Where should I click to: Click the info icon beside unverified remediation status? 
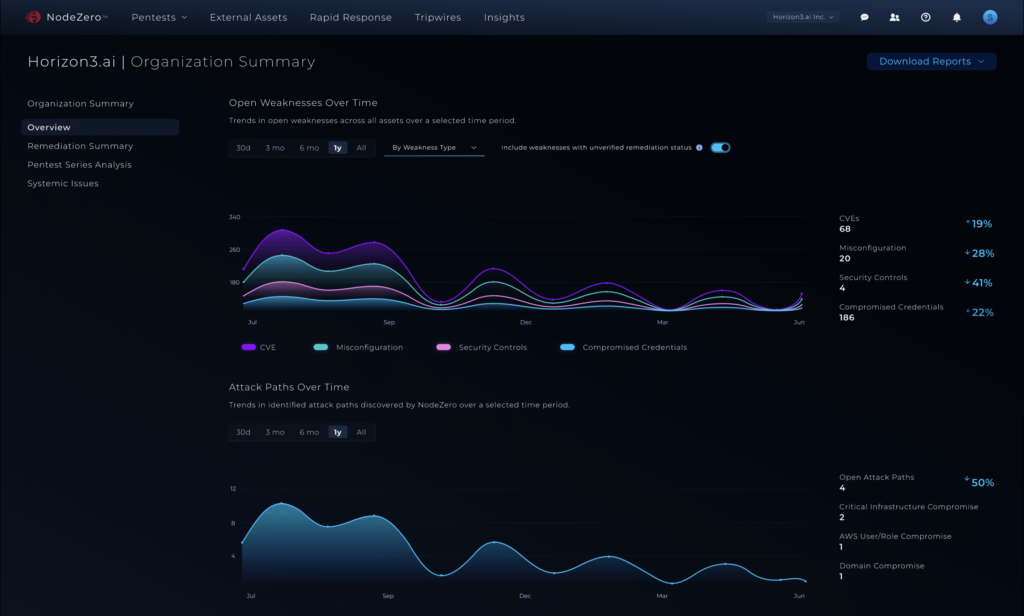click(699, 148)
